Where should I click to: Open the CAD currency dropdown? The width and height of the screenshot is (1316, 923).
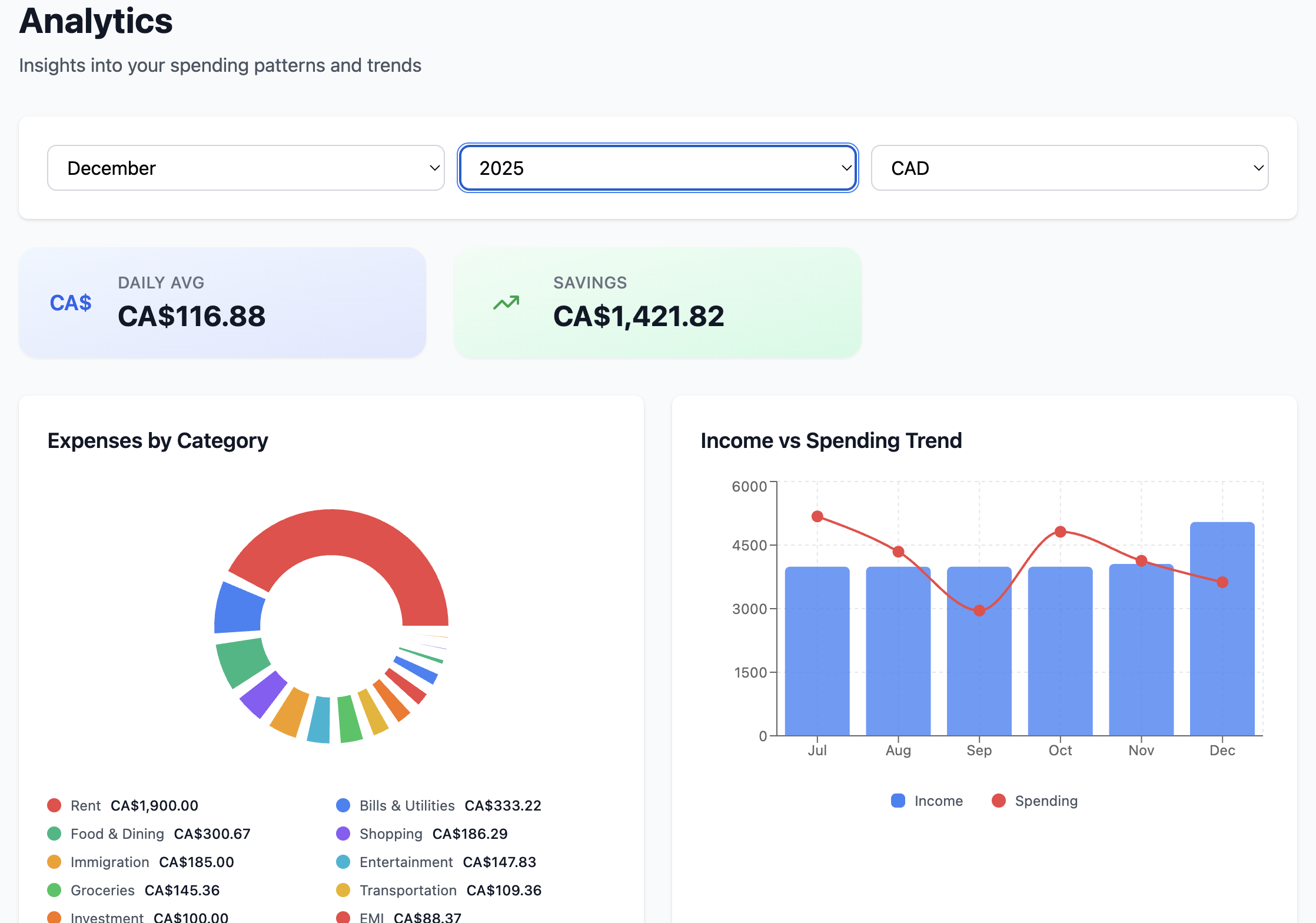1070,168
